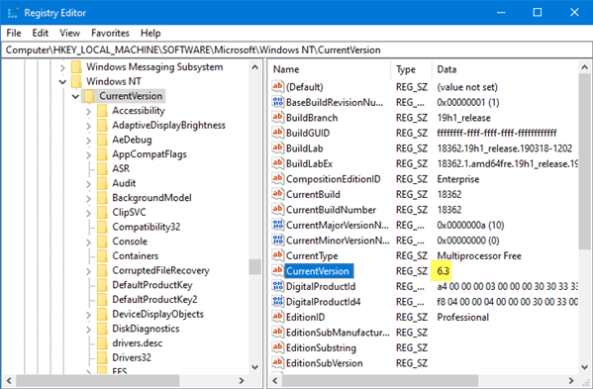Expand the BackgroundModel key
The width and height of the screenshot is (593, 389).
point(88,198)
